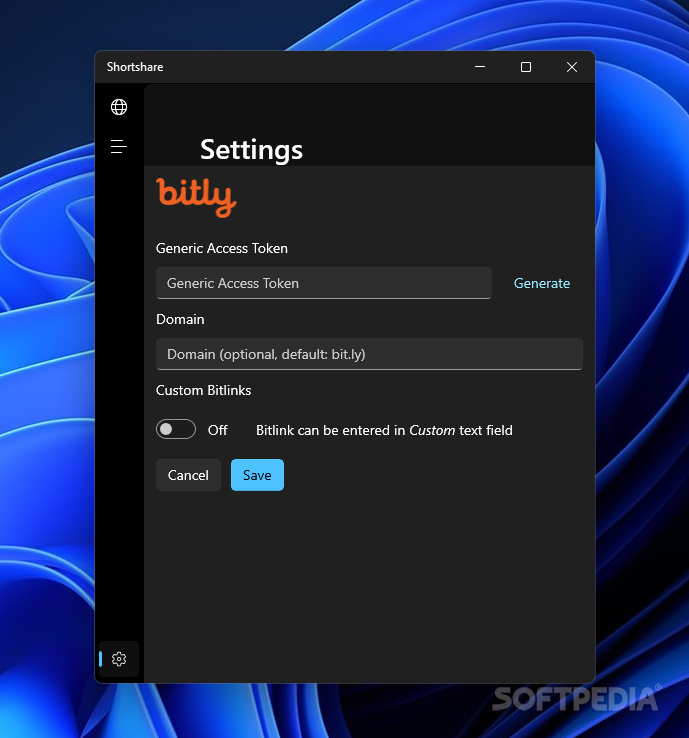This screenshot has width=689, height=738.
Task: Save the bitly settings
Action: point(257,475)
